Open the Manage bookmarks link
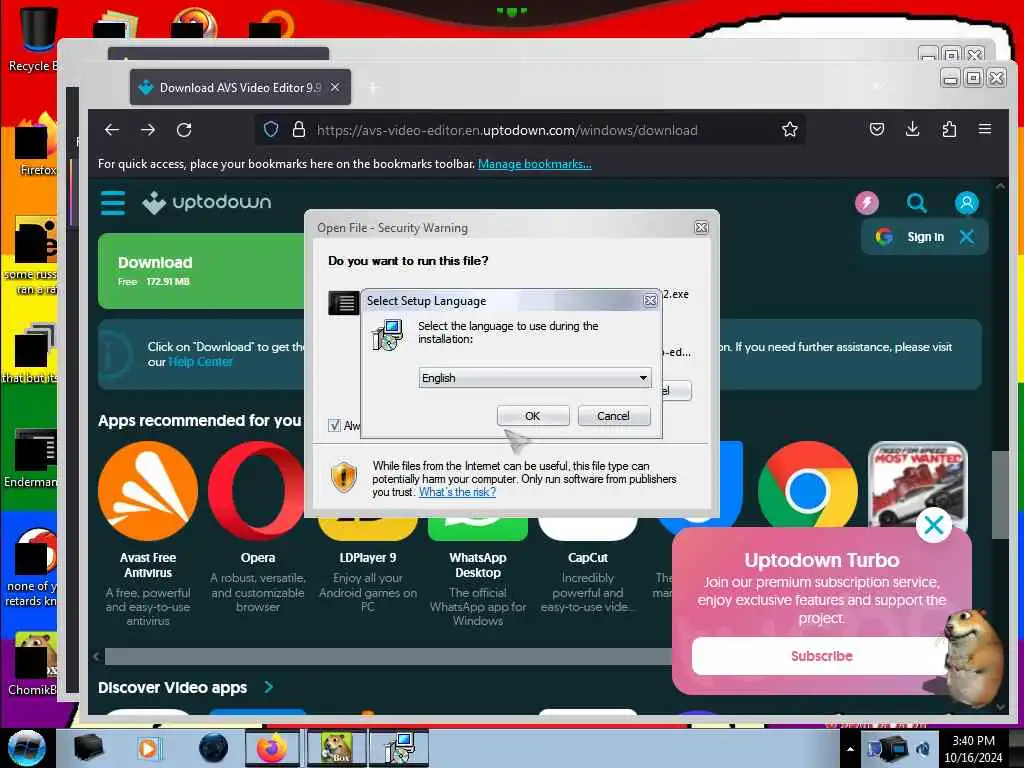This screenshot has width=1024, height=768. click(535, 164)
